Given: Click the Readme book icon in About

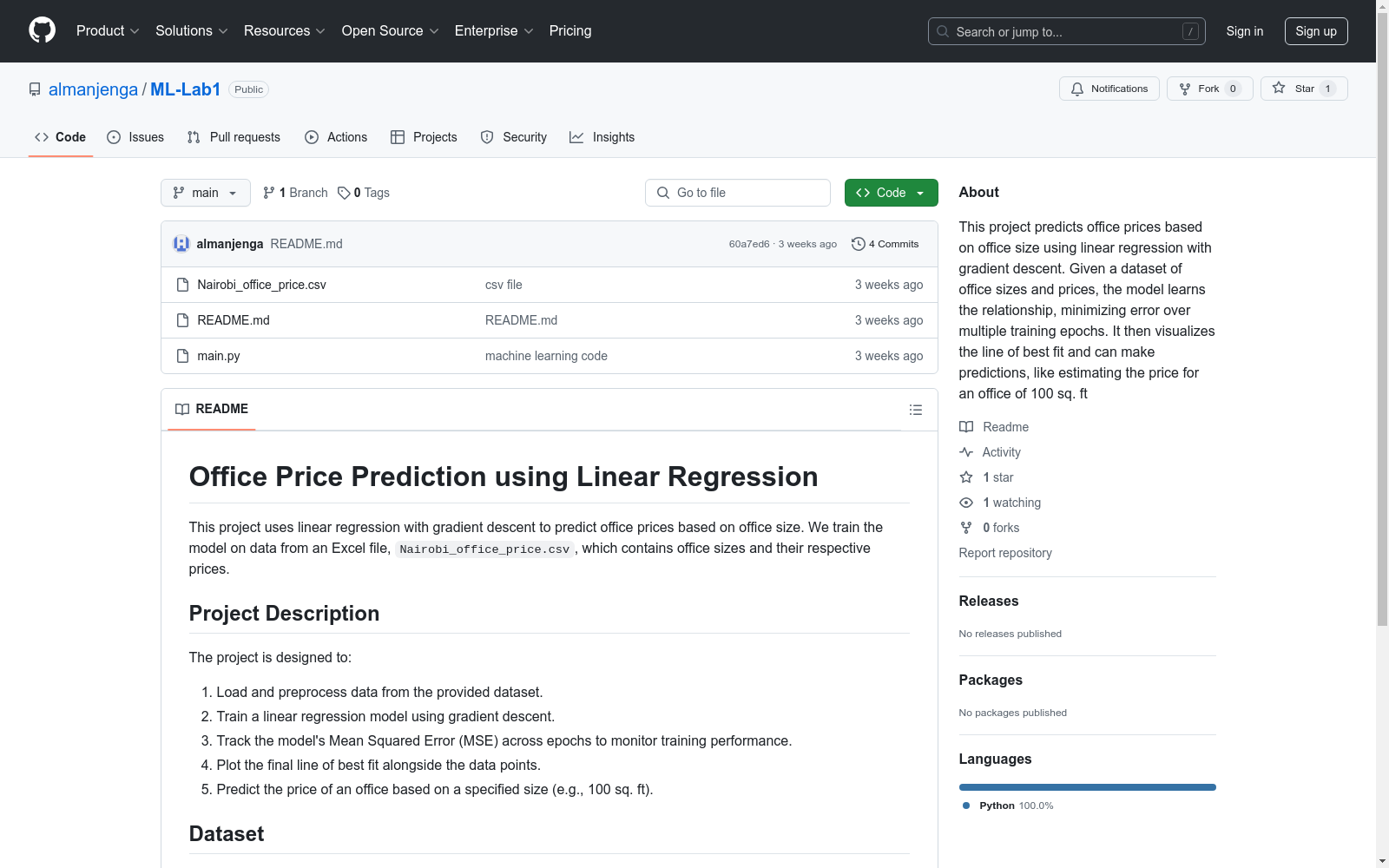Looking at the screenshot, I should pyautogui.click(x=966, y=427).
